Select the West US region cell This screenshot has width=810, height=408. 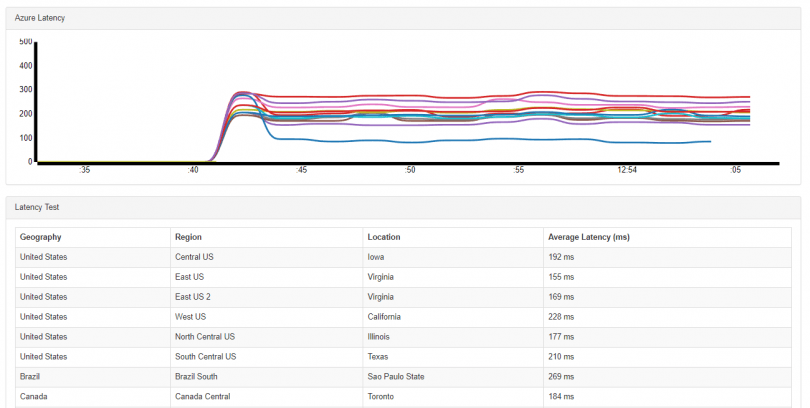(x=192, y=317)
